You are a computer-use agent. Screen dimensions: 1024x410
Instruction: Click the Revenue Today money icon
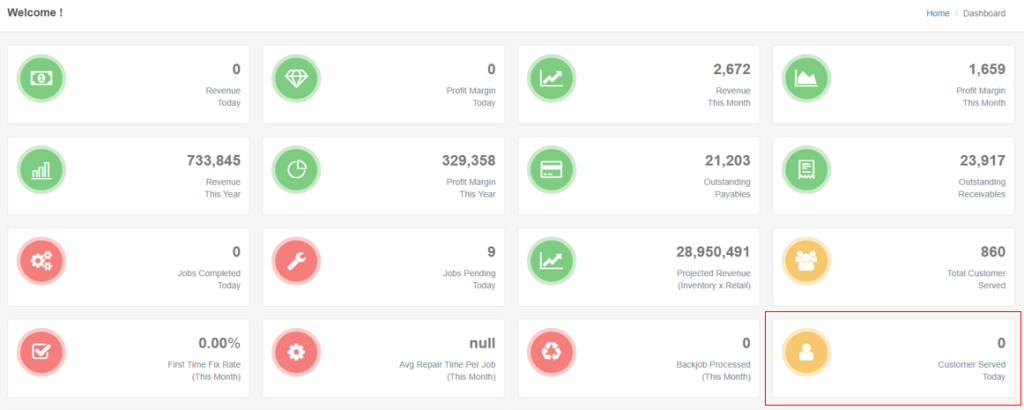tap(41, 79)
